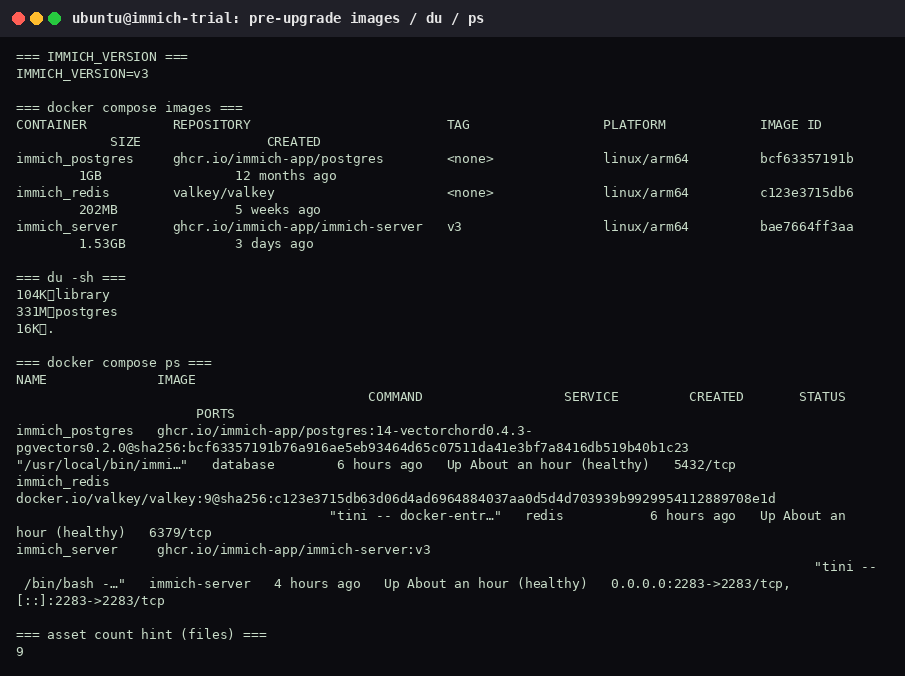Click '3 days ago' created value
Screen dimensions: 905x676
(x=274, y=244)
